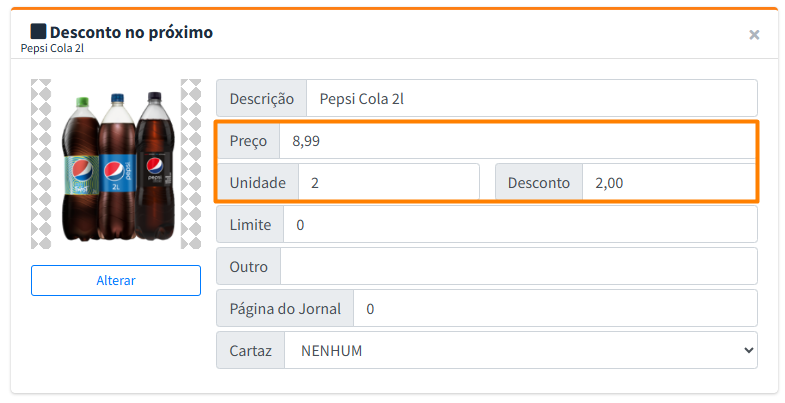The image size is (785, 403).
Task: Click the Pepsi bottles product image
Action: tap(116, 164)
